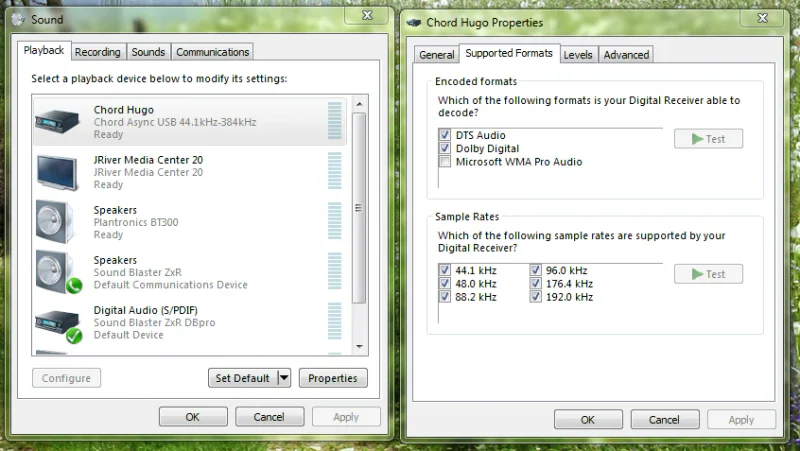Image resolution: width=800 pixels, height=451 pixels.
Task: Cancel the Chord Hugo Properties dialog
Action: [664, 420]
